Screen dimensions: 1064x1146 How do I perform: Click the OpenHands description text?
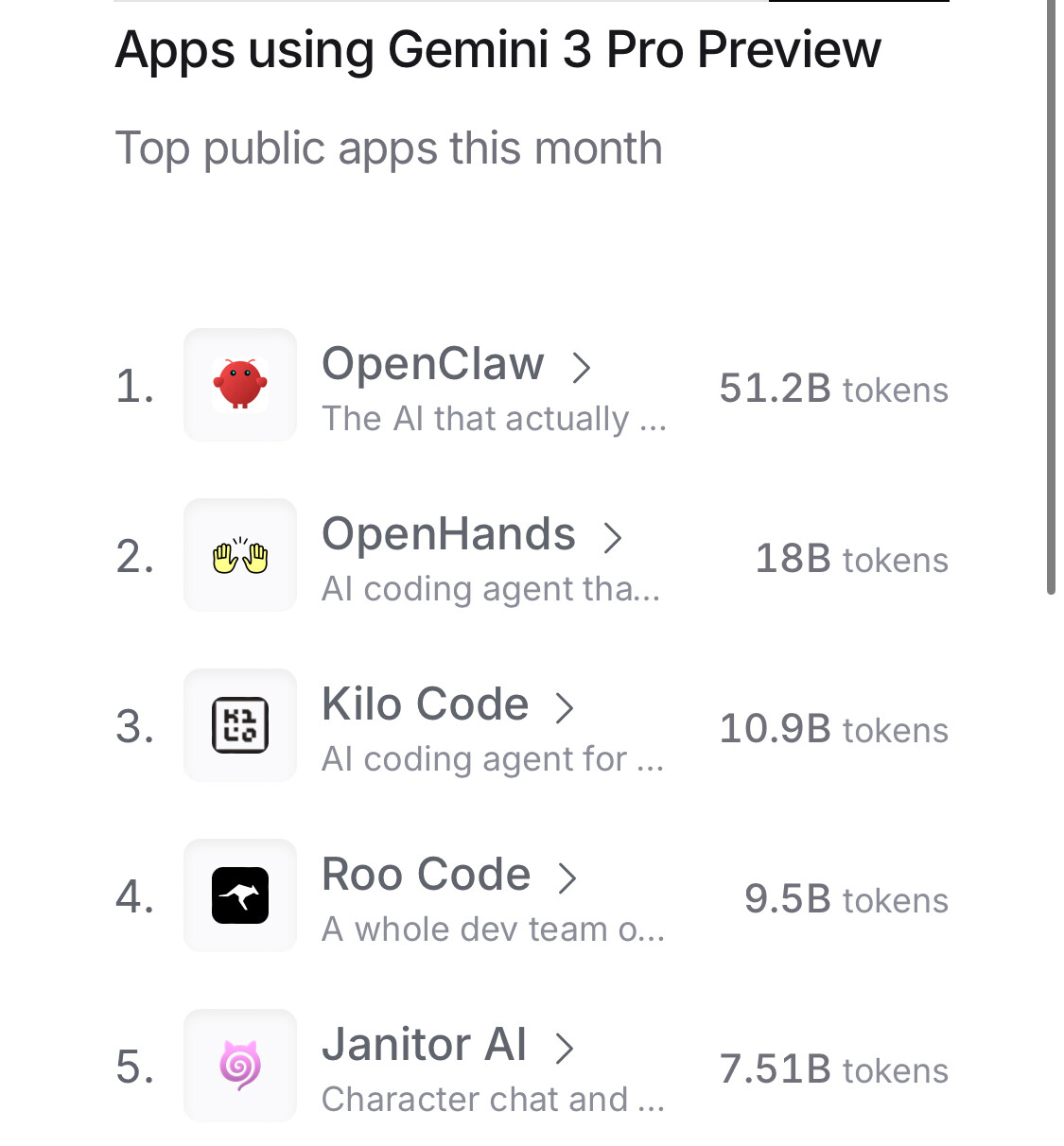pos(491,589)
